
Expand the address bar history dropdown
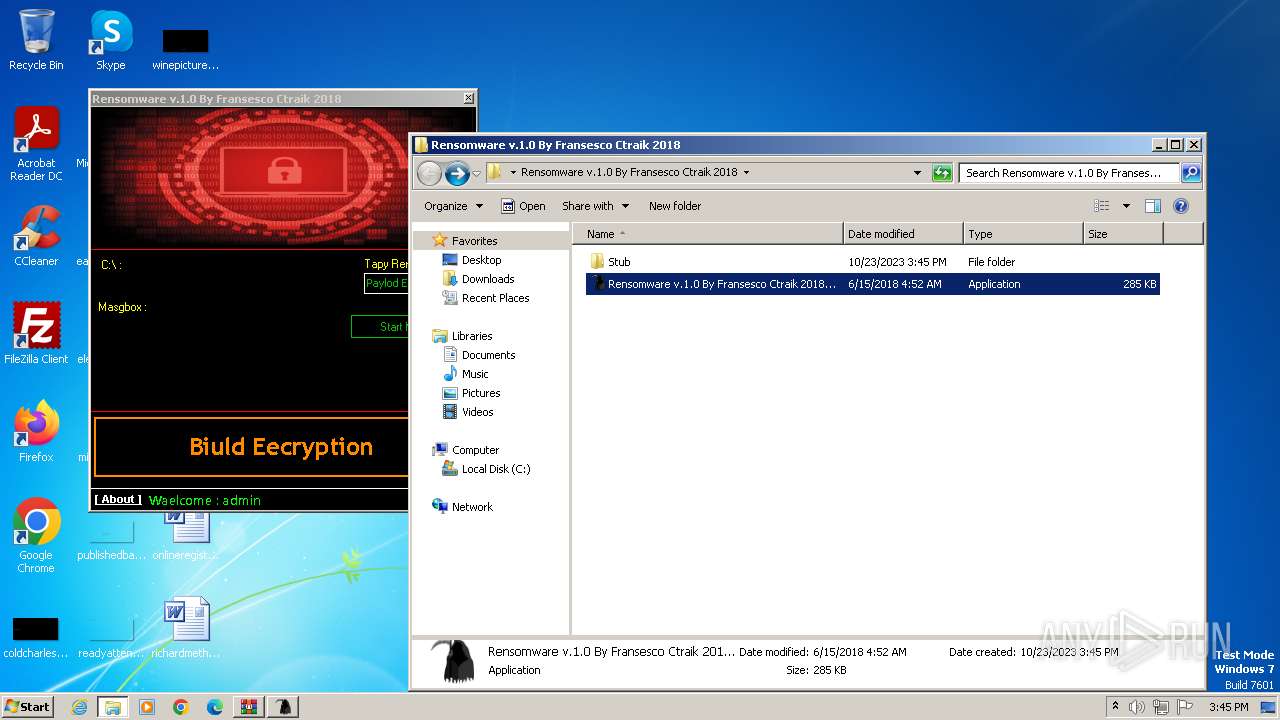pyautogui.click(x=917, y=173)
